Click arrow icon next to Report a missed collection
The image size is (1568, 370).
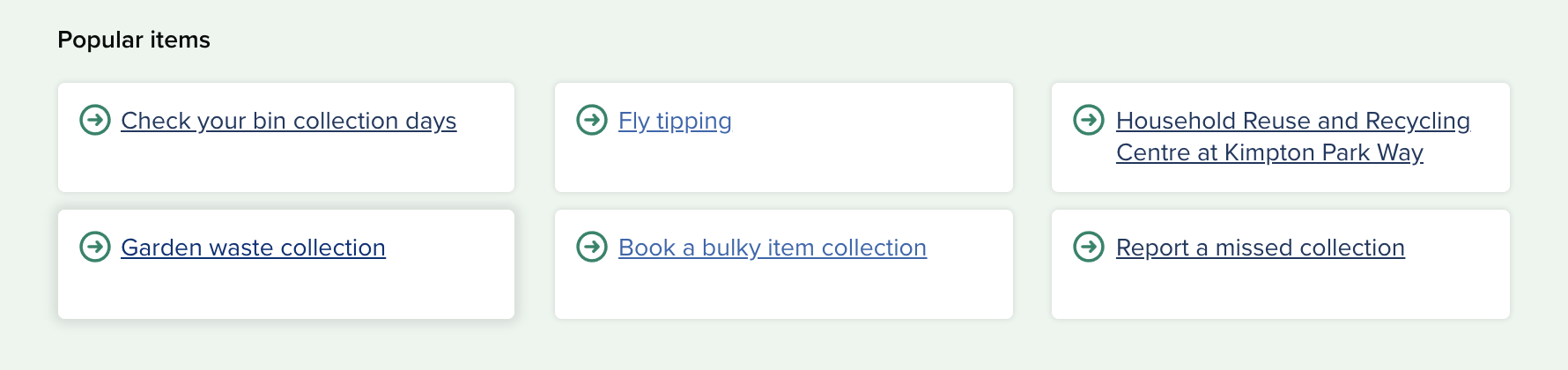point(1089,246)
